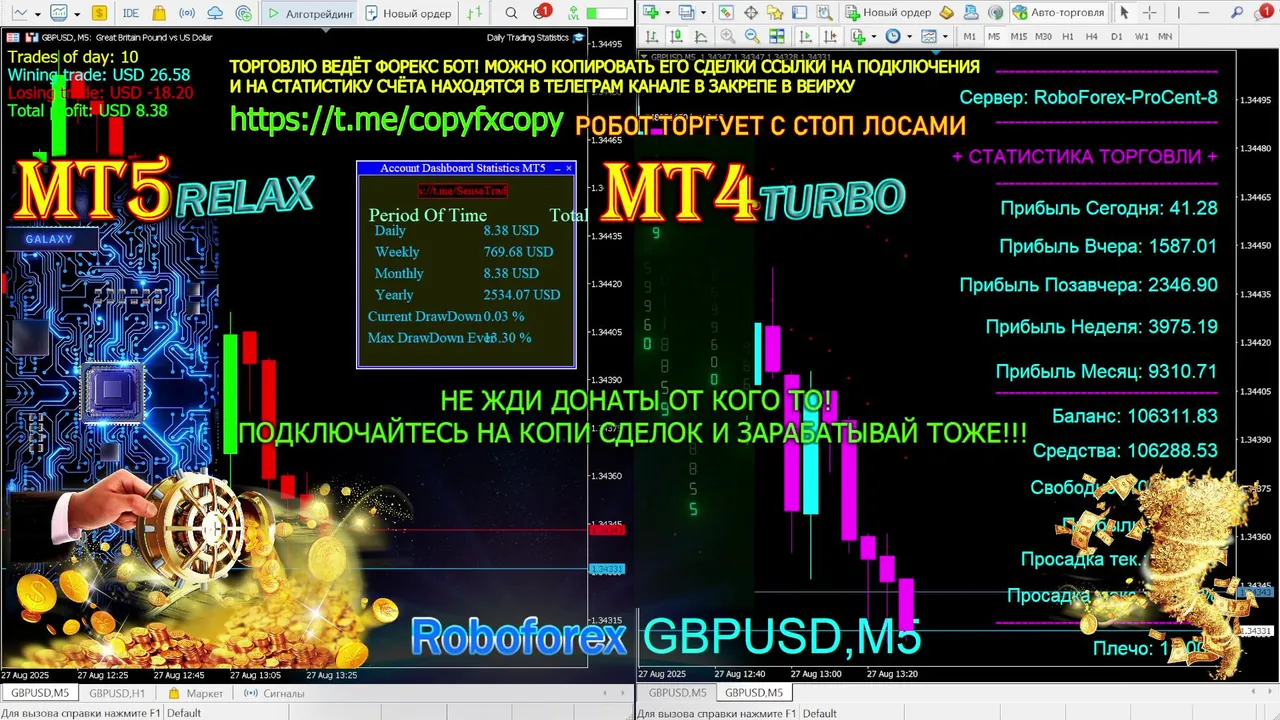Click Новый ордер button in MT5 toolbar
1280x720 pixels.
(x=408, y=13)
